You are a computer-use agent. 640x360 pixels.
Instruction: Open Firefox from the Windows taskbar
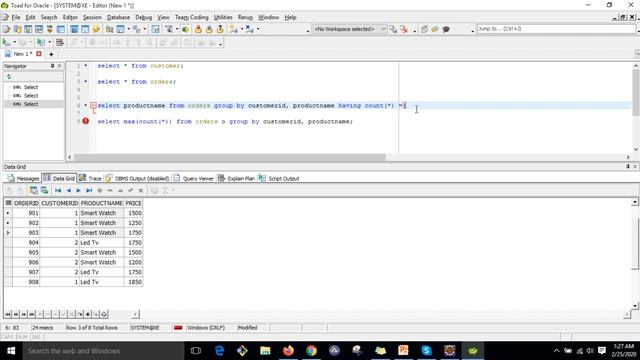click(x=288, y=351)
